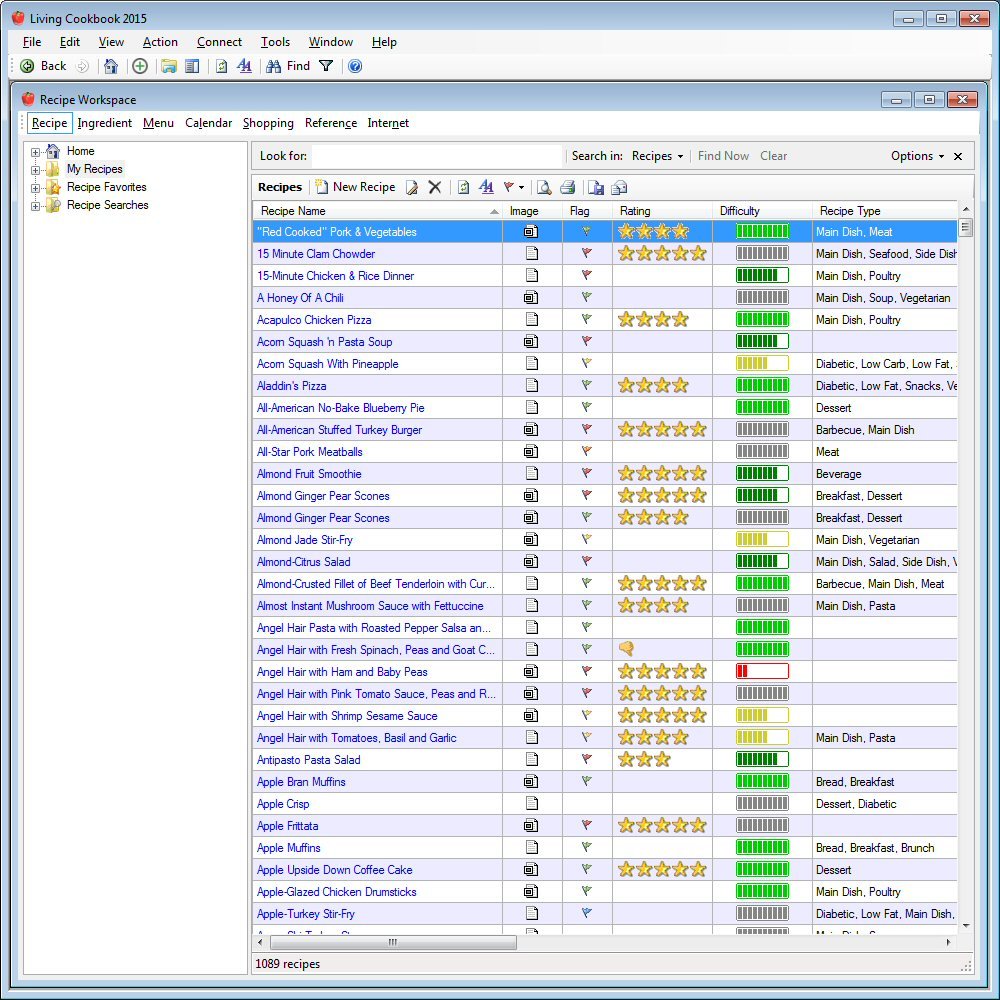
Task: Click the New Recipe button
Action: coord(355,187)
